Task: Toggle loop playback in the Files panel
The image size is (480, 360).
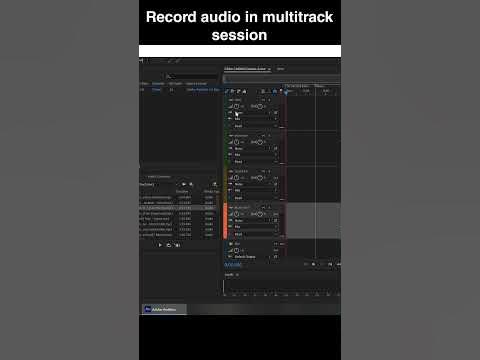Action: tap(169, 245)
